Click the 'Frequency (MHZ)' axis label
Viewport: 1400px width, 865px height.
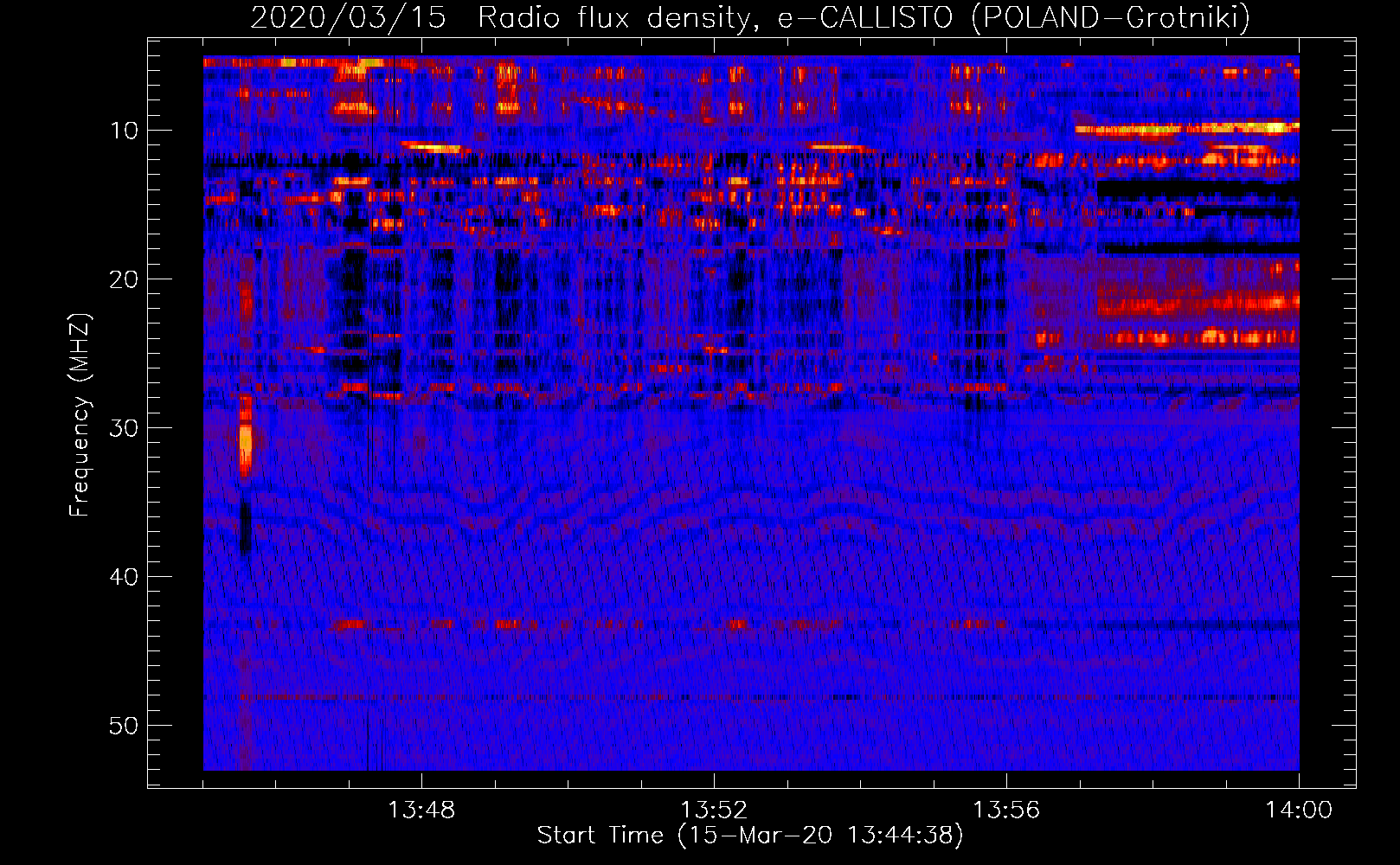pos(79,414)
